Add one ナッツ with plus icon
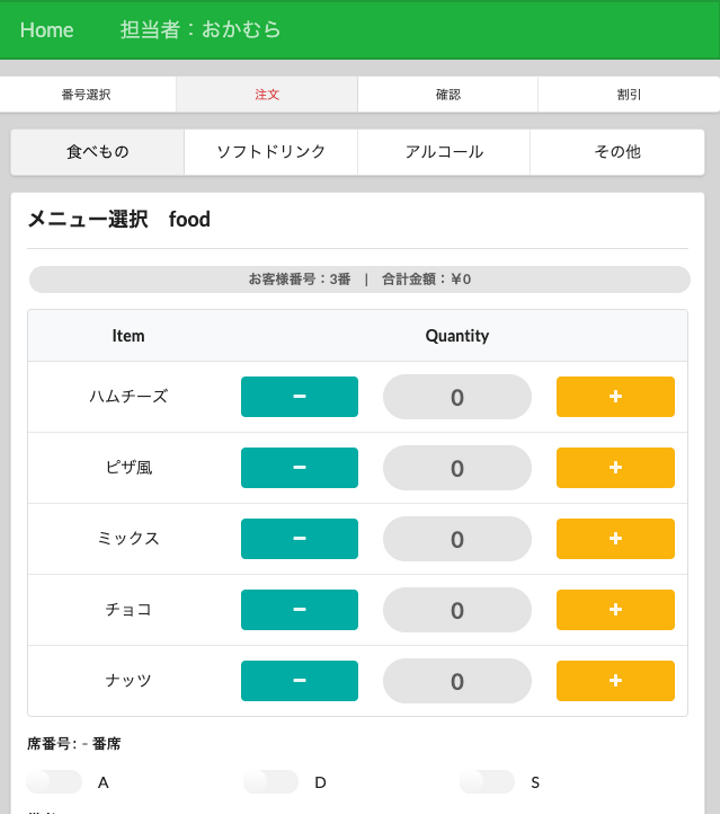 coord(615,681)
